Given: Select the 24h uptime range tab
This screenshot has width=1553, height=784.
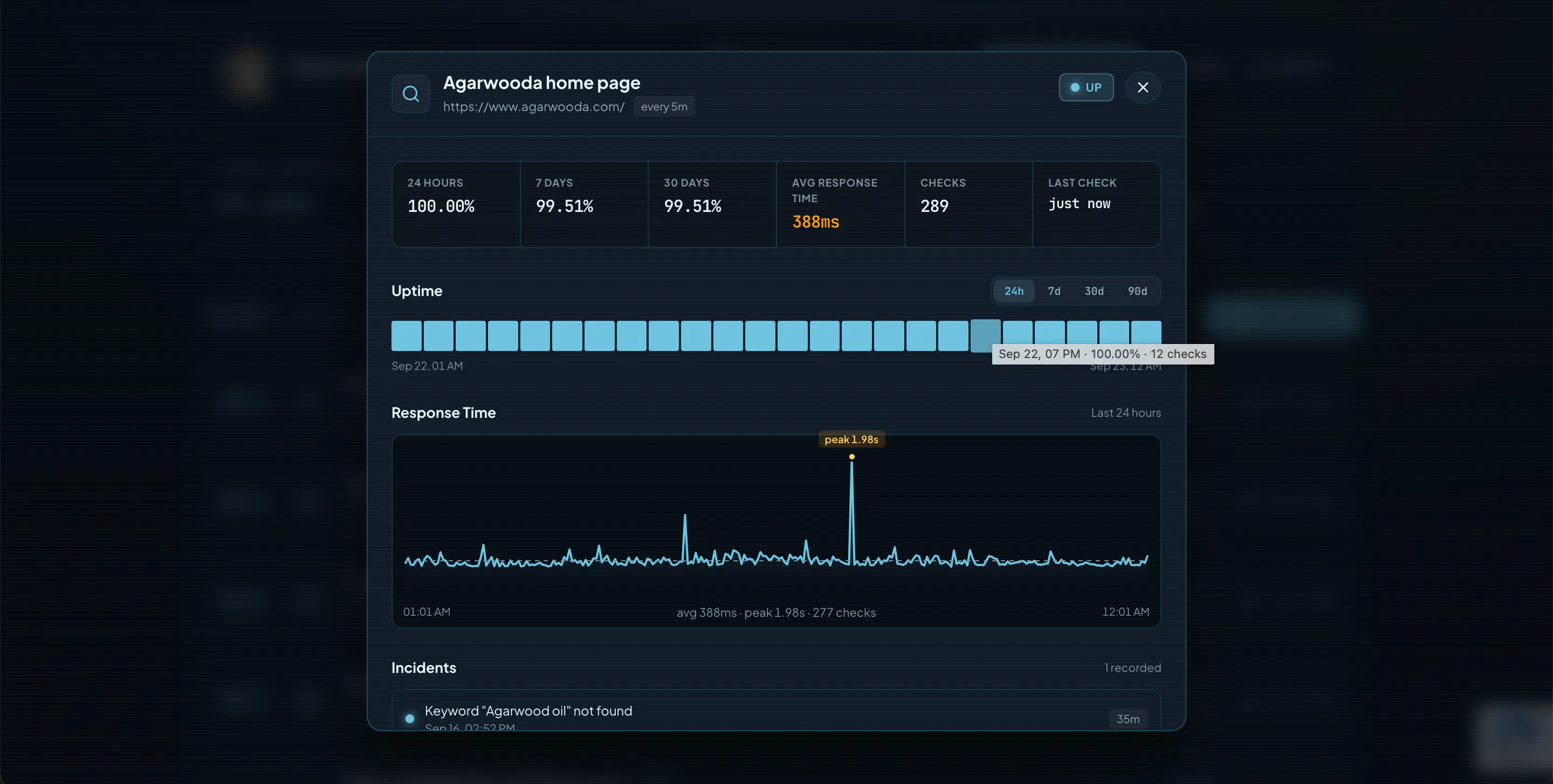Looking at the screenshot, I should pos(1013,291).
